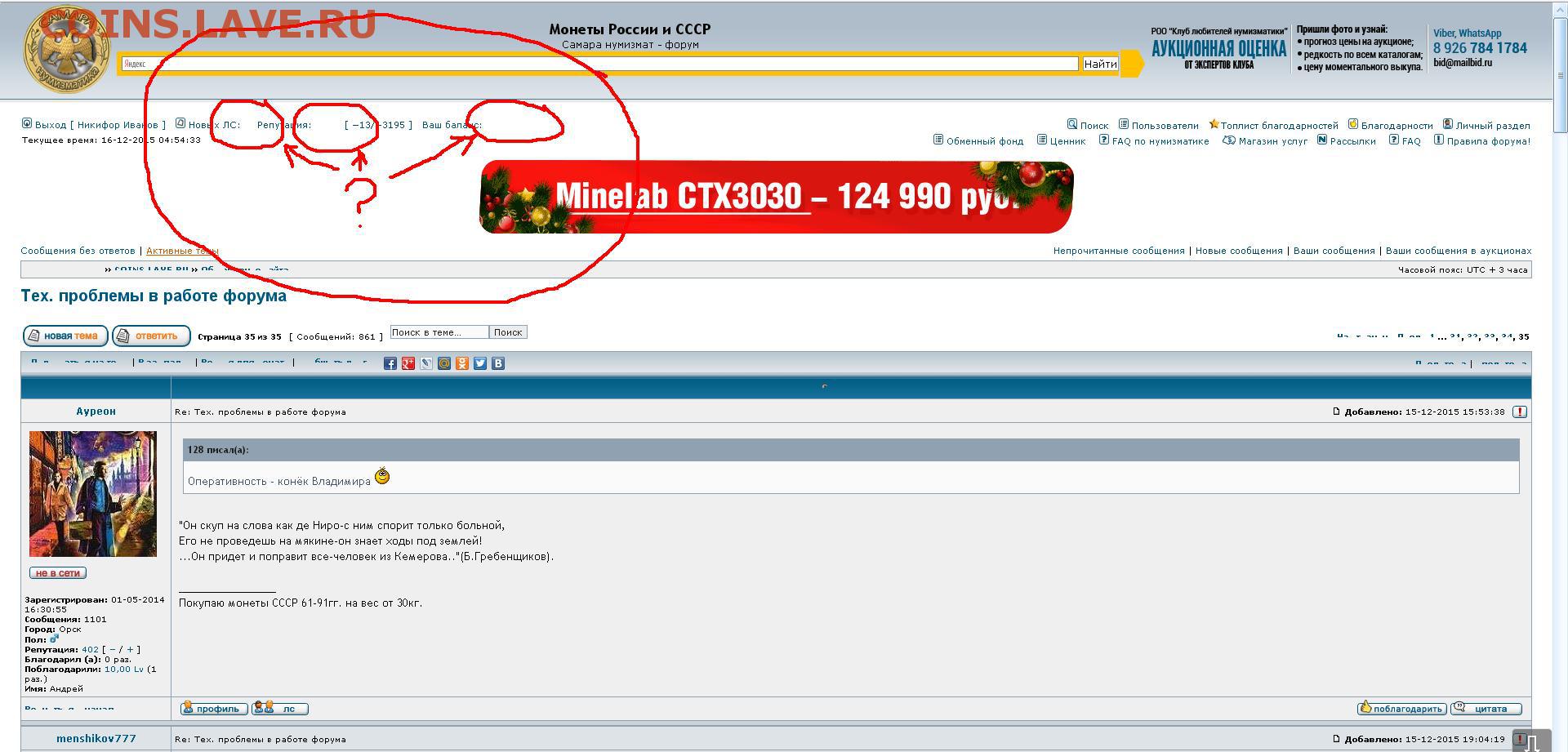1568x752 pixels.
Task: Click the ответить reply button
Action: click(x=151, y=336)
